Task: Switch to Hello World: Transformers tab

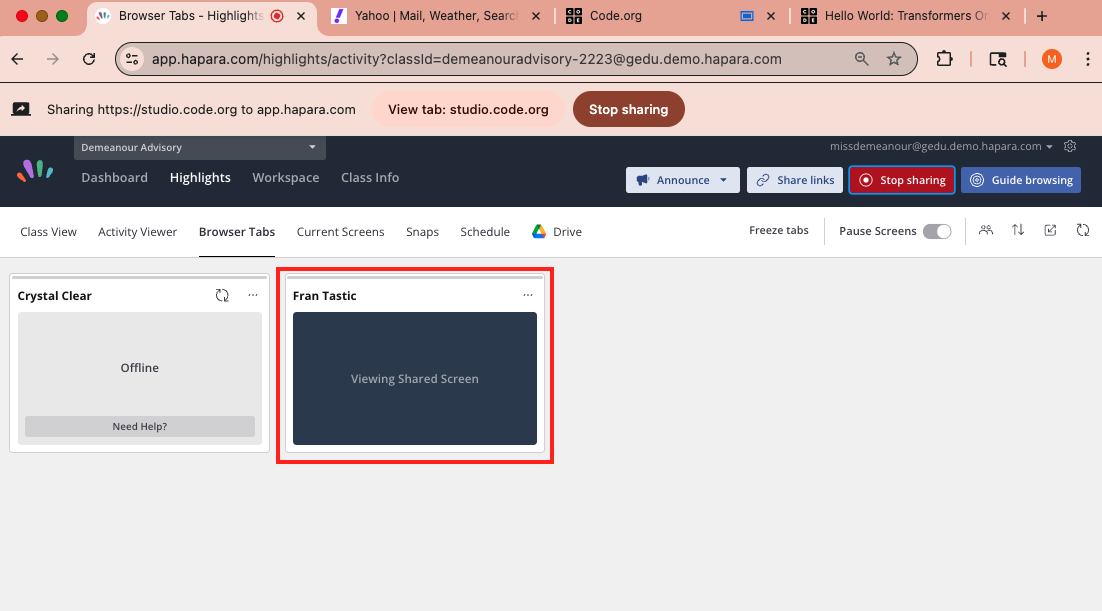Action: 906,15
